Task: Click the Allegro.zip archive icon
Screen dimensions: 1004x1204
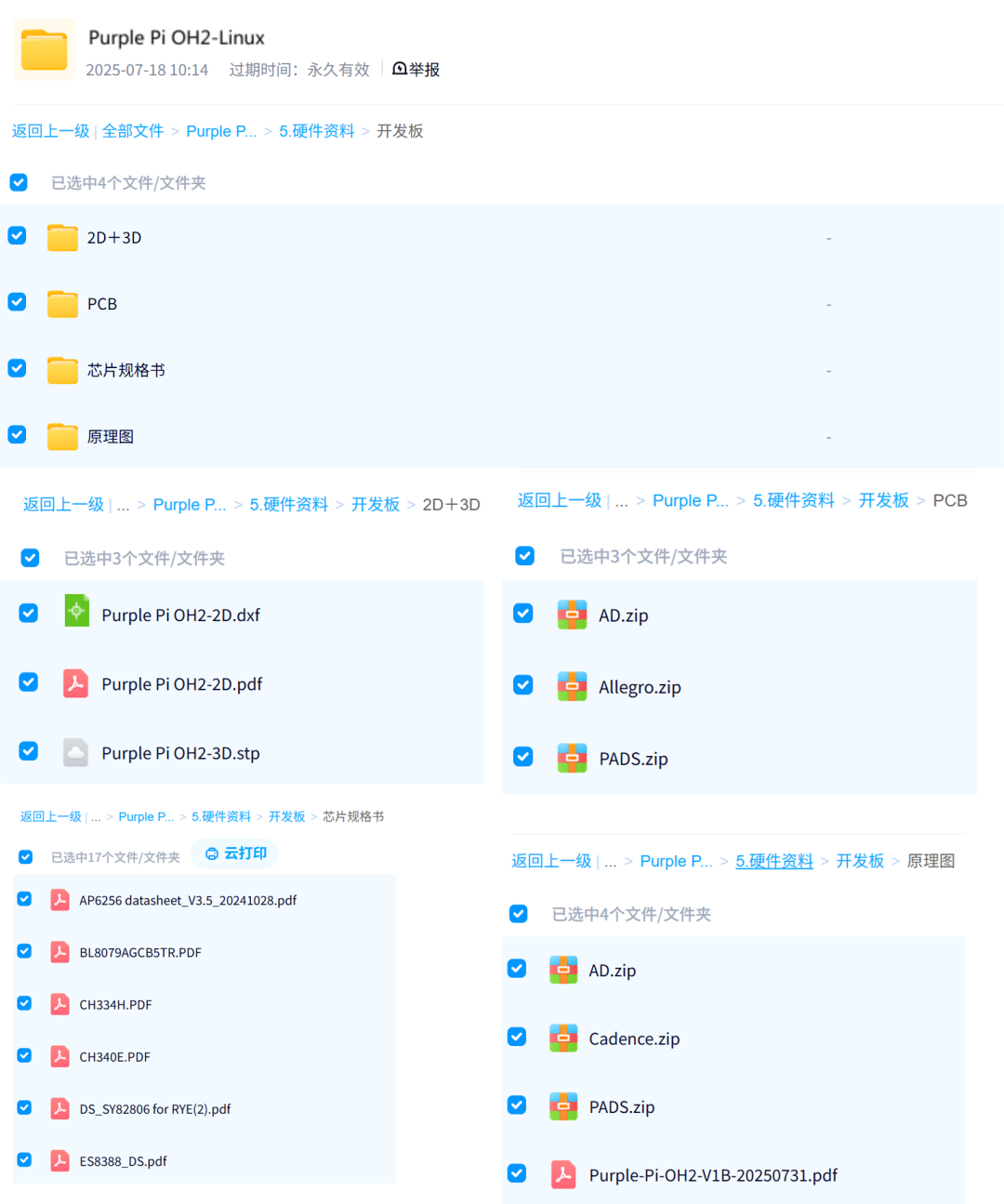Action: tap(572, 686)
